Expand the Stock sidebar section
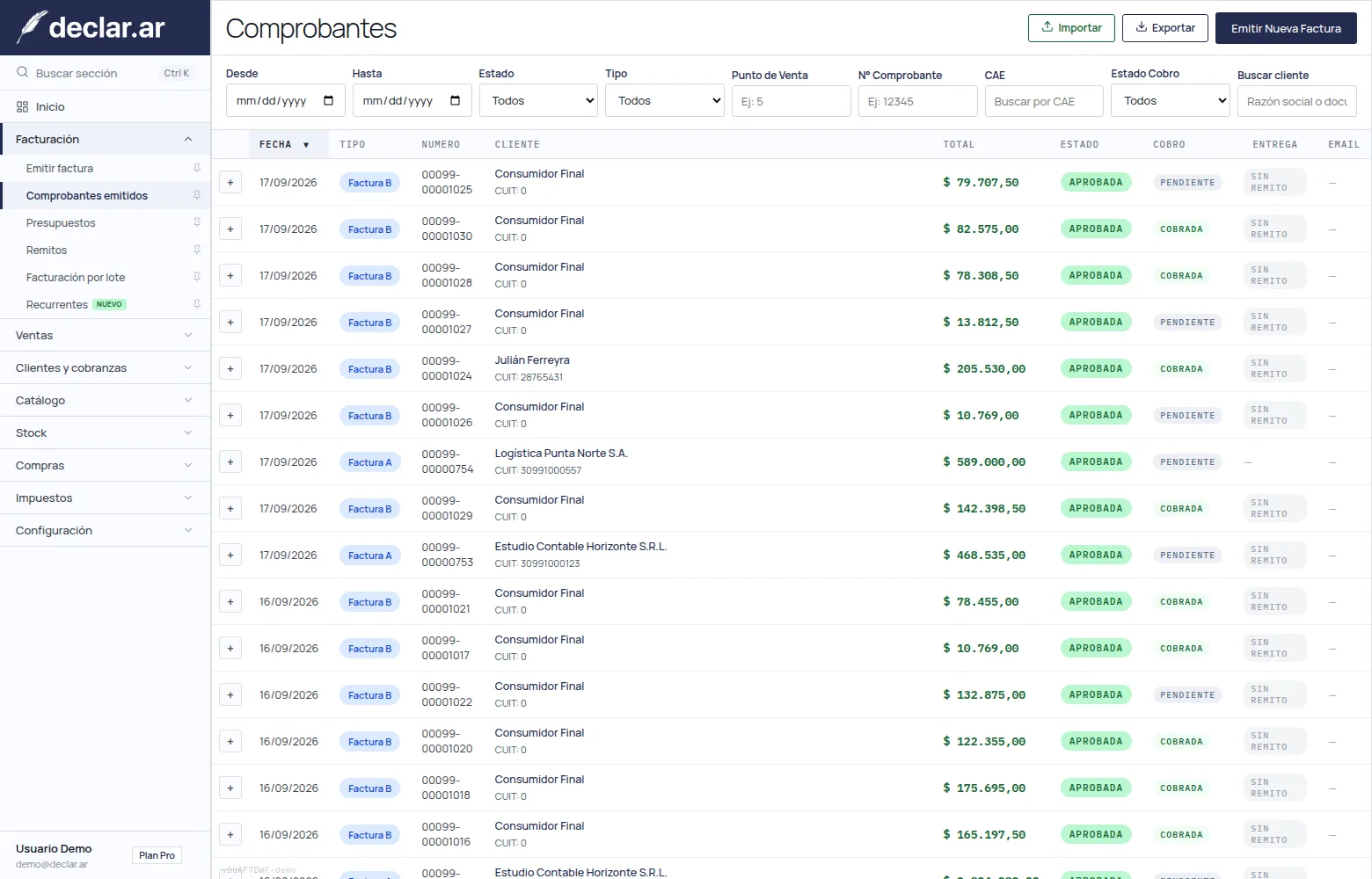Viewport: 1372px width, 879px height. [106, 432]
